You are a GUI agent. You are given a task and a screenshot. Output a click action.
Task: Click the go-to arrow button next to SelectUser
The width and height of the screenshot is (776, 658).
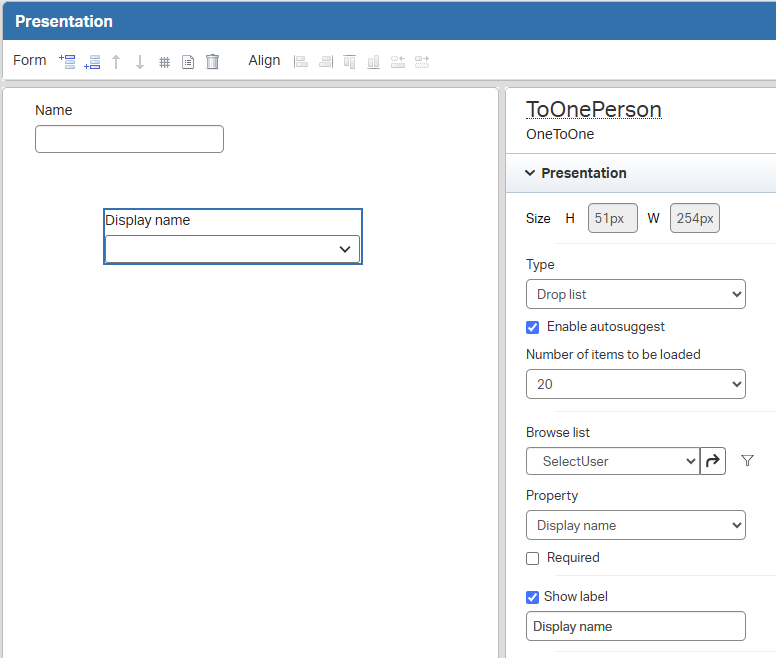[x=713, y=461]
